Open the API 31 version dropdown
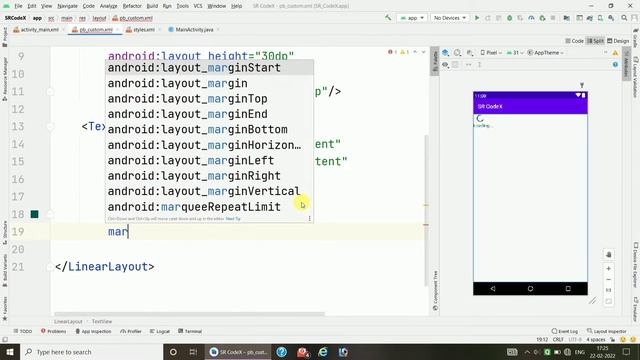The height and width of the screenshot is (360, 640). point(516,53)
